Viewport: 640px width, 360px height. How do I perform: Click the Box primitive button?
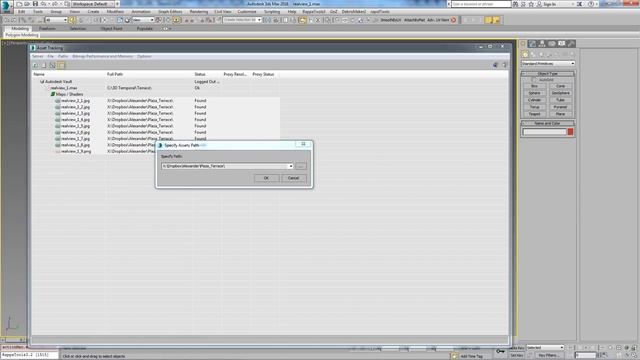(x=534, y=86)
